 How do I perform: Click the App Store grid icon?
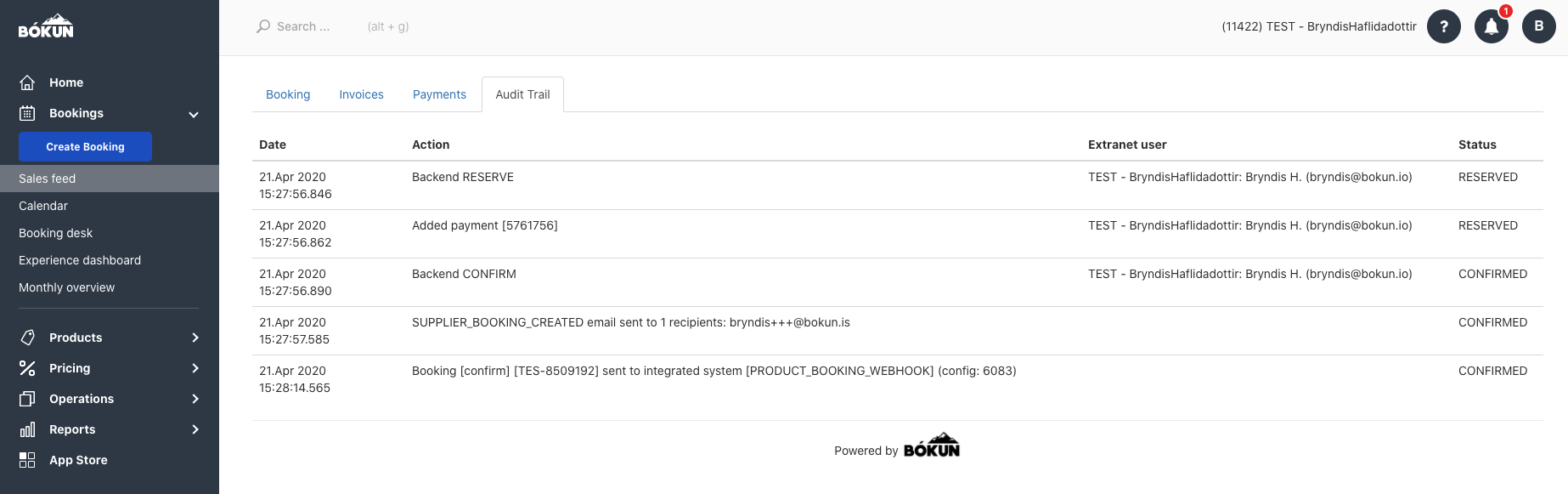27,460
